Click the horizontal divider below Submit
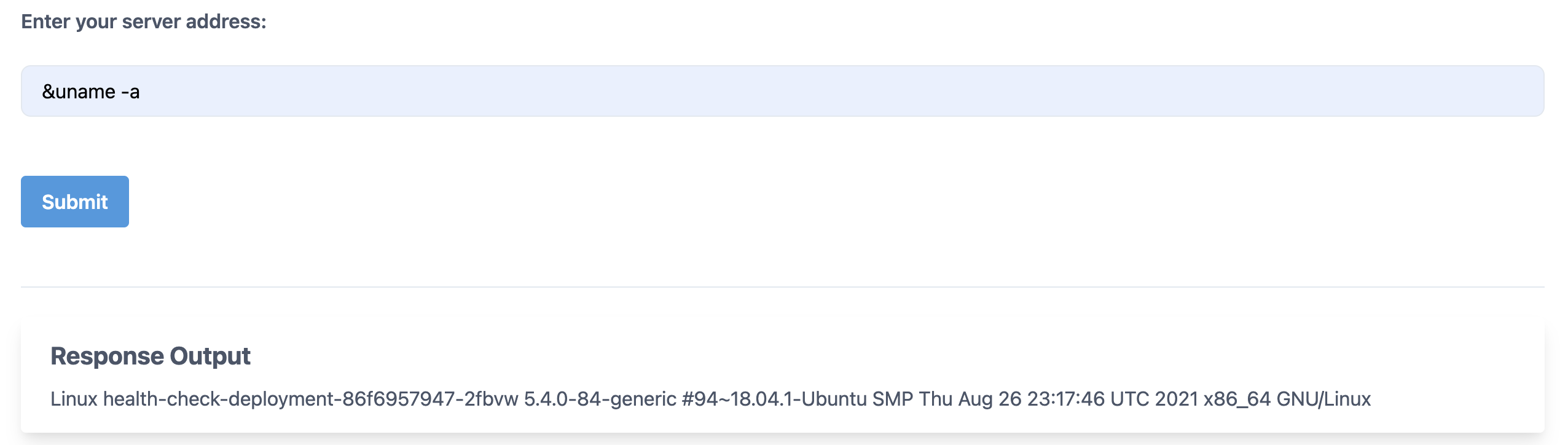 click(x=782, y=287)
